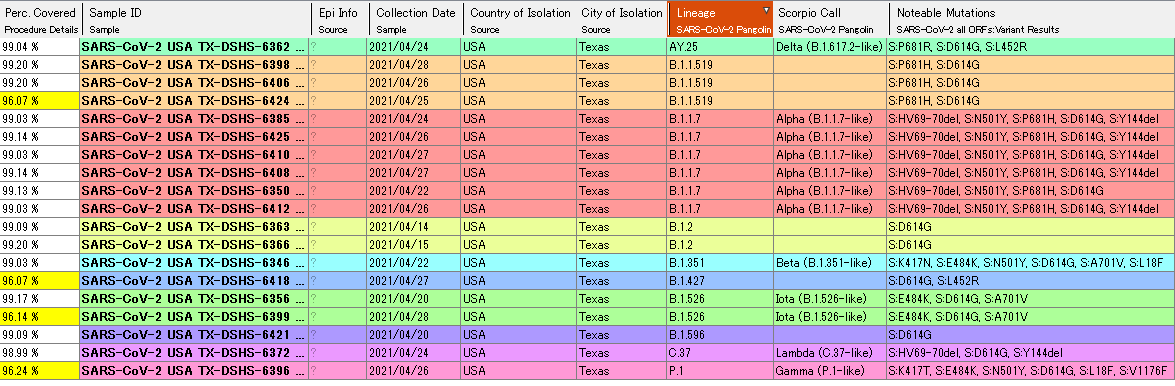Image resolution: width=1175 pixels, height=386 pixels.
Task: Click collection date 2021/04/25
Action: tap(414, 100)
